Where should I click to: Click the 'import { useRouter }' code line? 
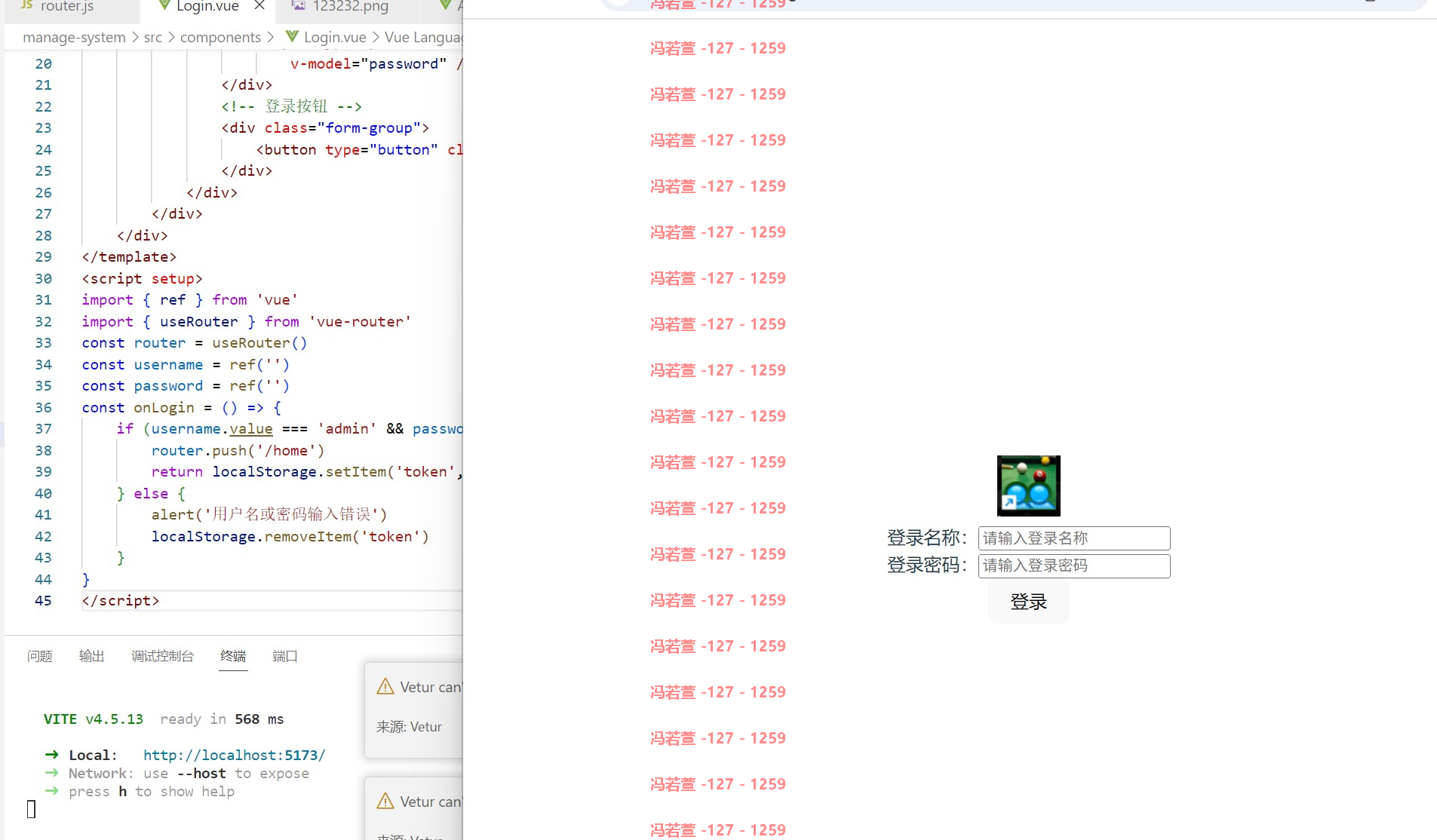pos(247,321)
